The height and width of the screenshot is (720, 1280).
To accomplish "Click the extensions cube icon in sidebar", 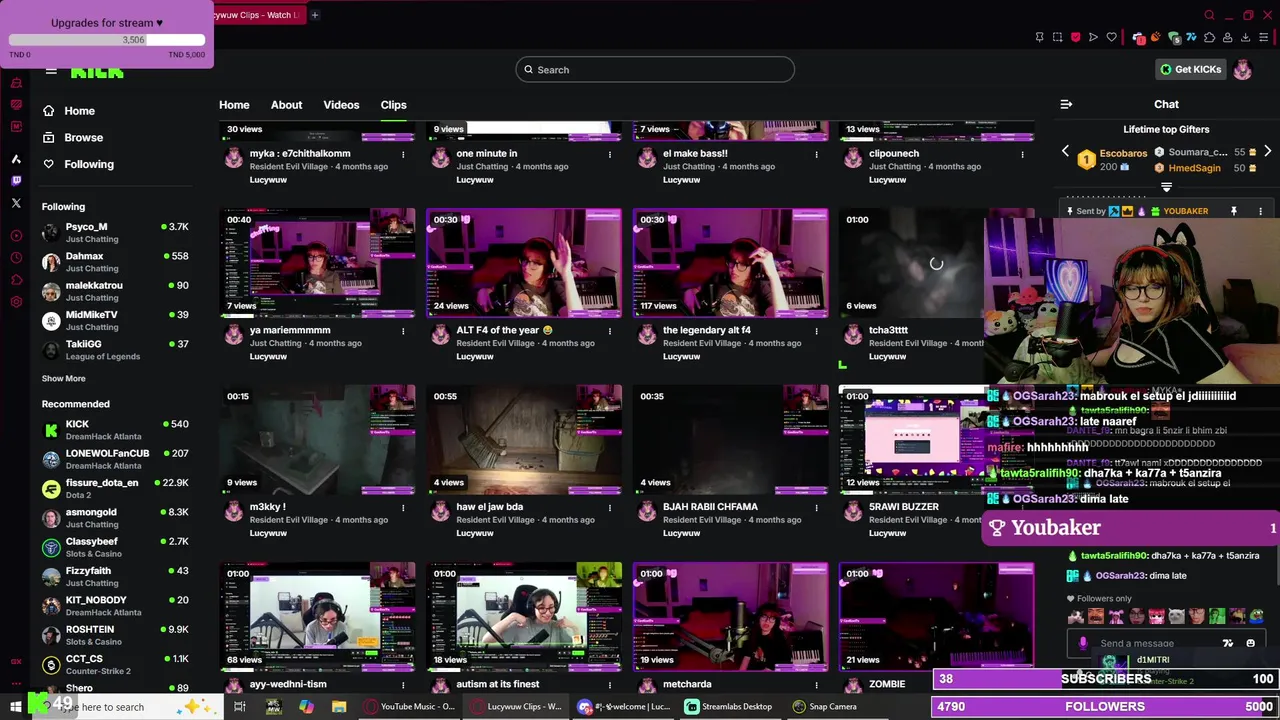I will (x=16, y=280).
